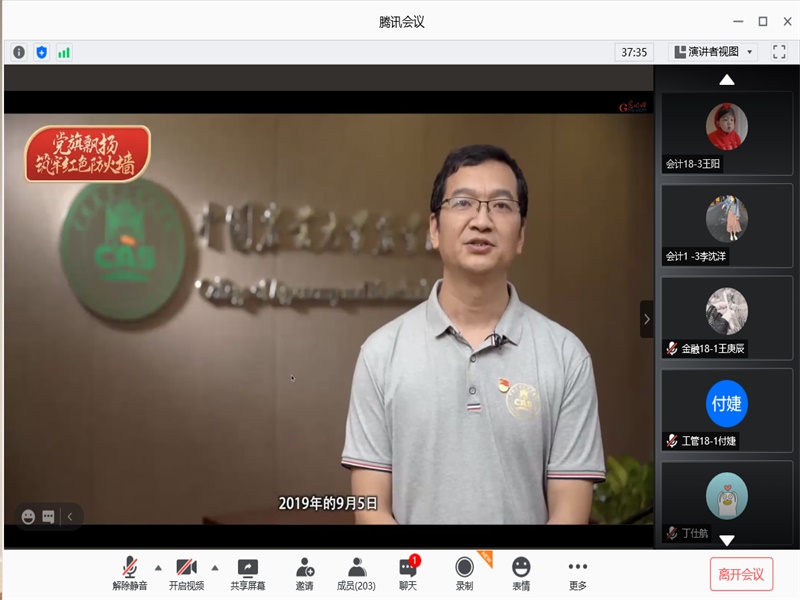Start recording with 录制
800x600 pixels.
pyautogui.click(x=464, y=573)
